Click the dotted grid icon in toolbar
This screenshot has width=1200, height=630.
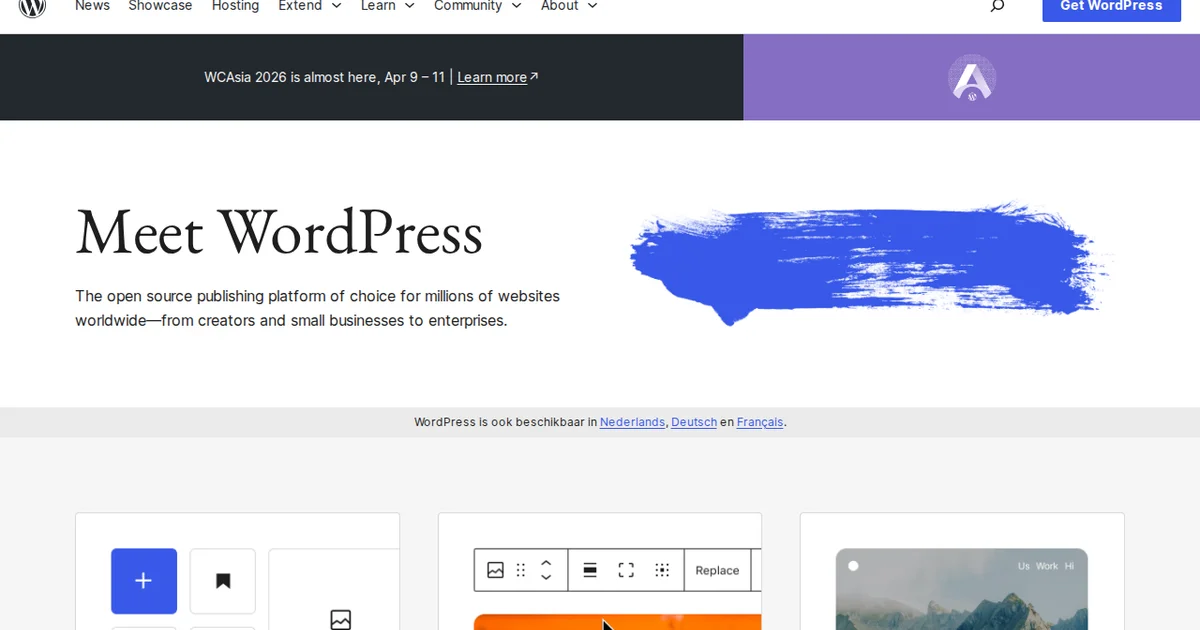pyautogui.click(x=662, y=570)
